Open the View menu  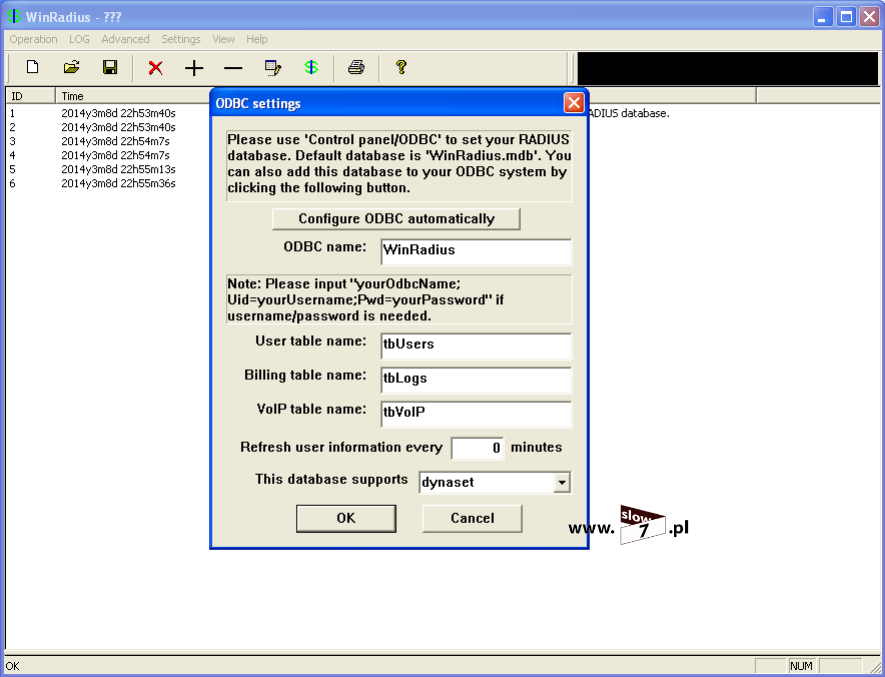(224, 39)
